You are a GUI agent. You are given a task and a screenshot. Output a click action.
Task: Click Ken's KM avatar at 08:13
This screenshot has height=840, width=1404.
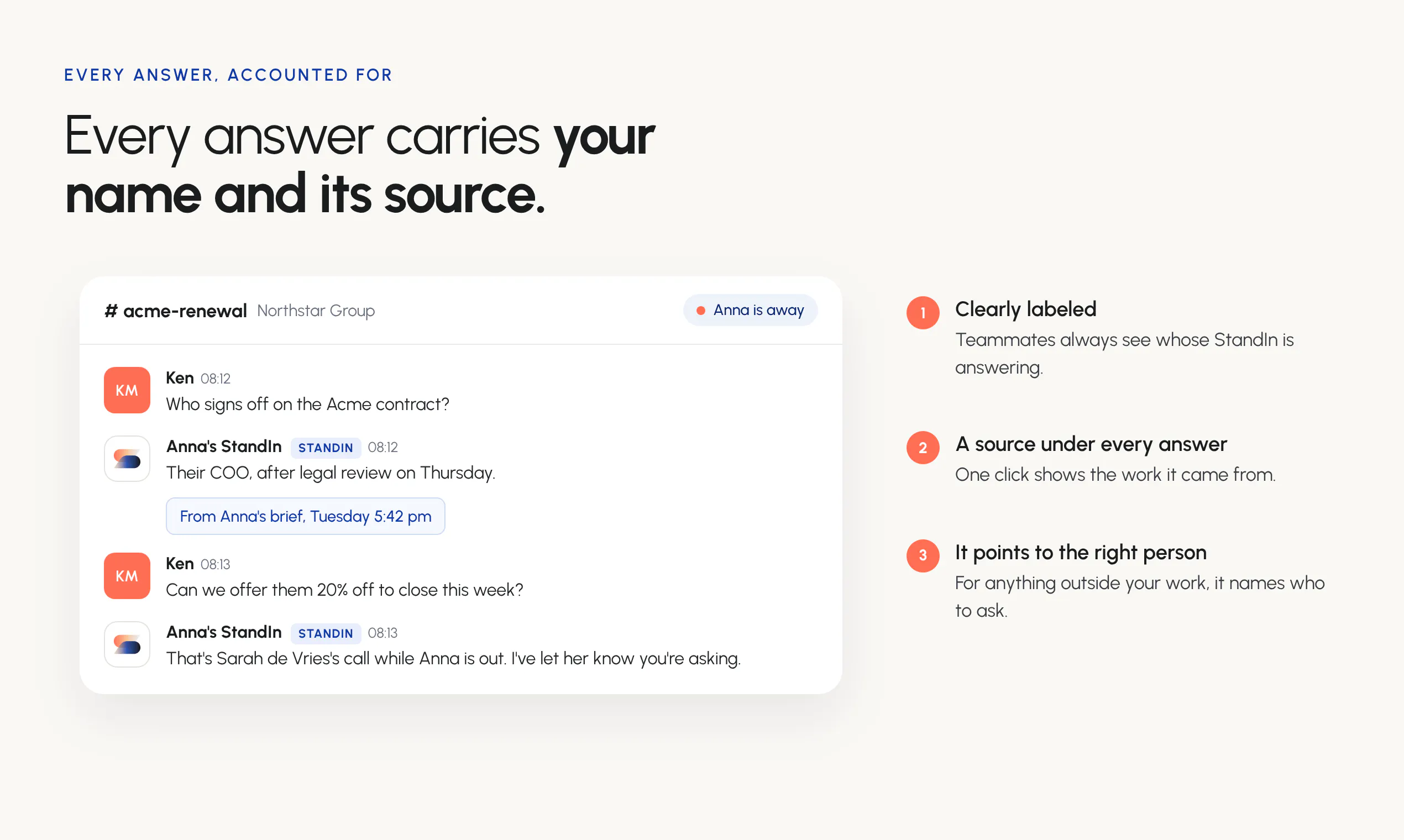click(127, 576)
